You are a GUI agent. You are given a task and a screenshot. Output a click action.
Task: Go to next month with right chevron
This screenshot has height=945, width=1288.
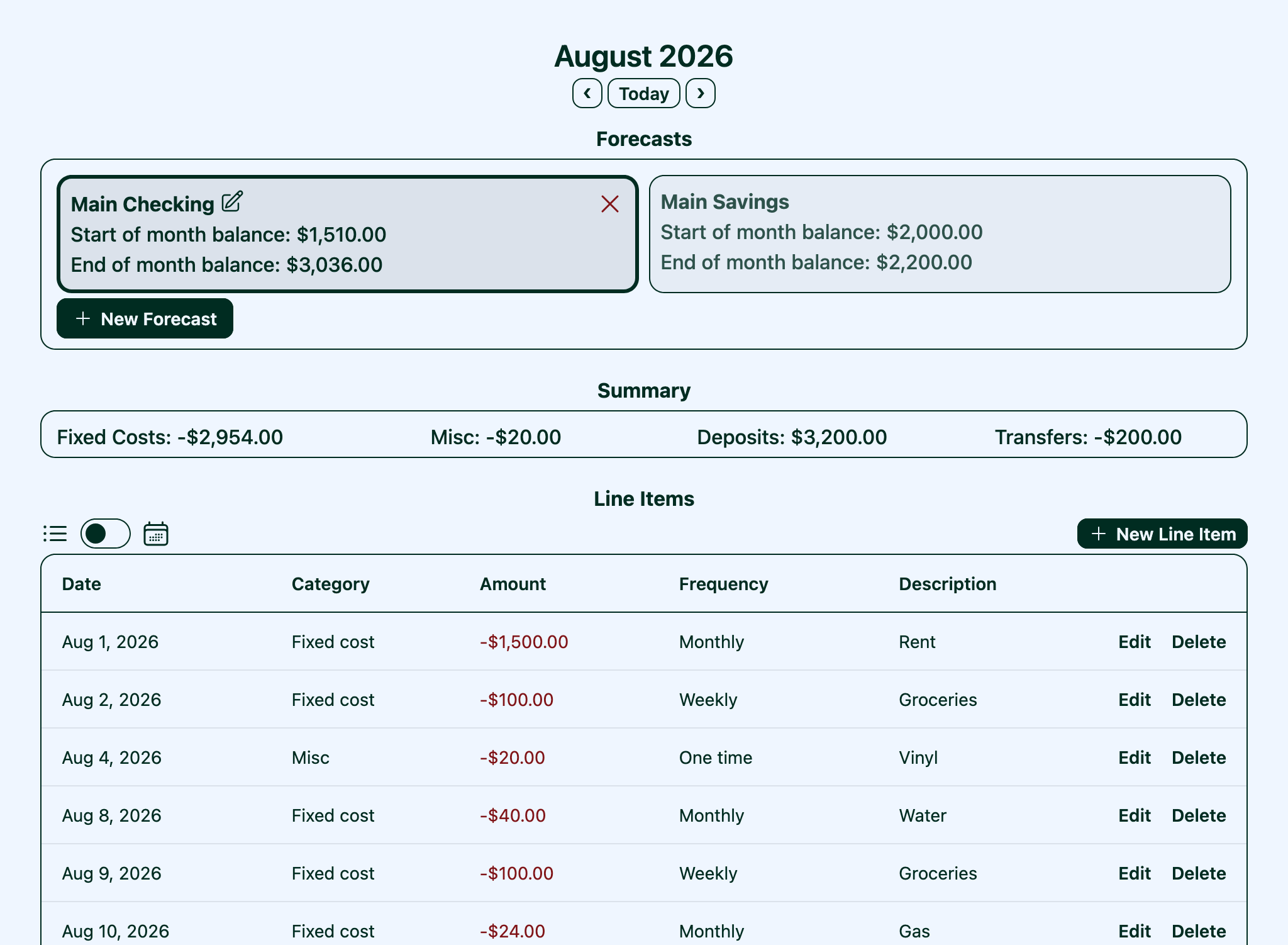pos(700,93)
